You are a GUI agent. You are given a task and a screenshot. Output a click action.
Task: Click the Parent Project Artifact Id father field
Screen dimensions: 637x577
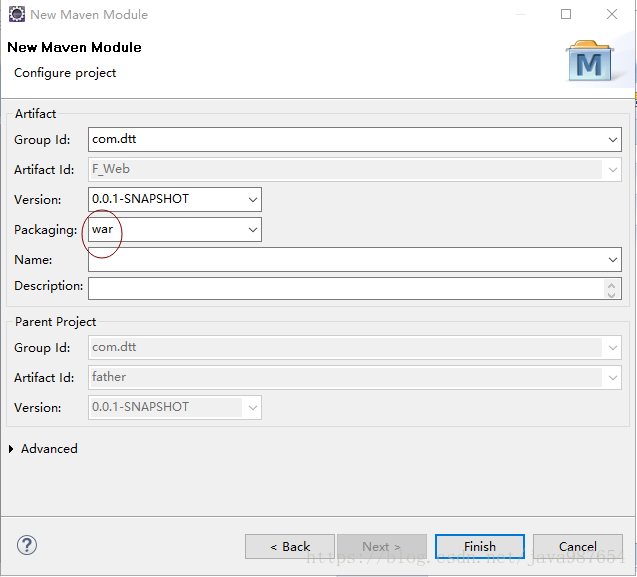(x=355, y=377)
